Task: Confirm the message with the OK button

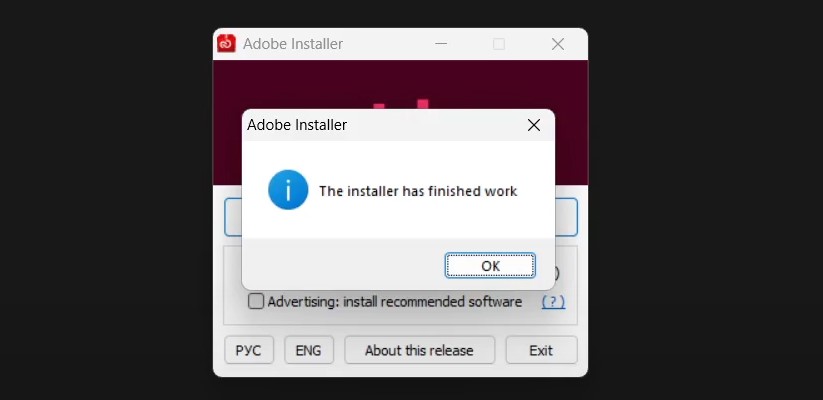Action: pyautogui.click(x=490, y=266)
